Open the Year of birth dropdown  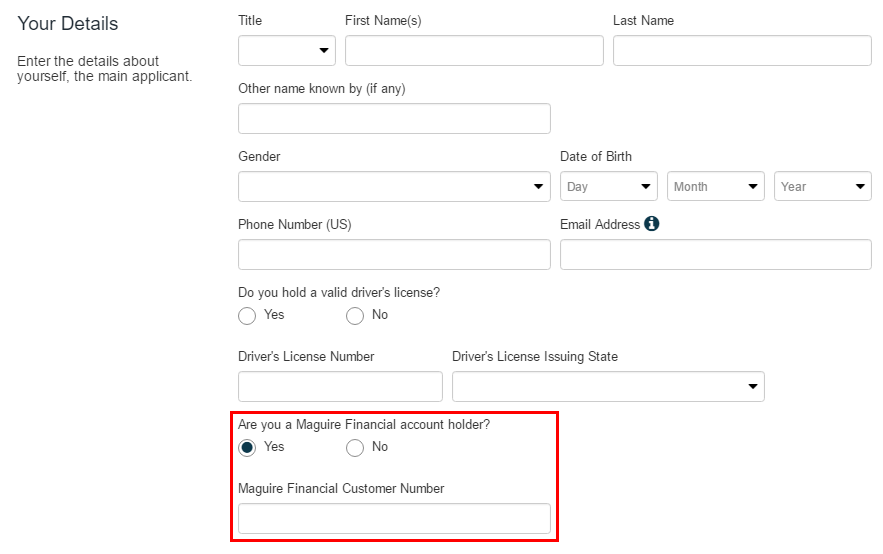tap(822, 186)
